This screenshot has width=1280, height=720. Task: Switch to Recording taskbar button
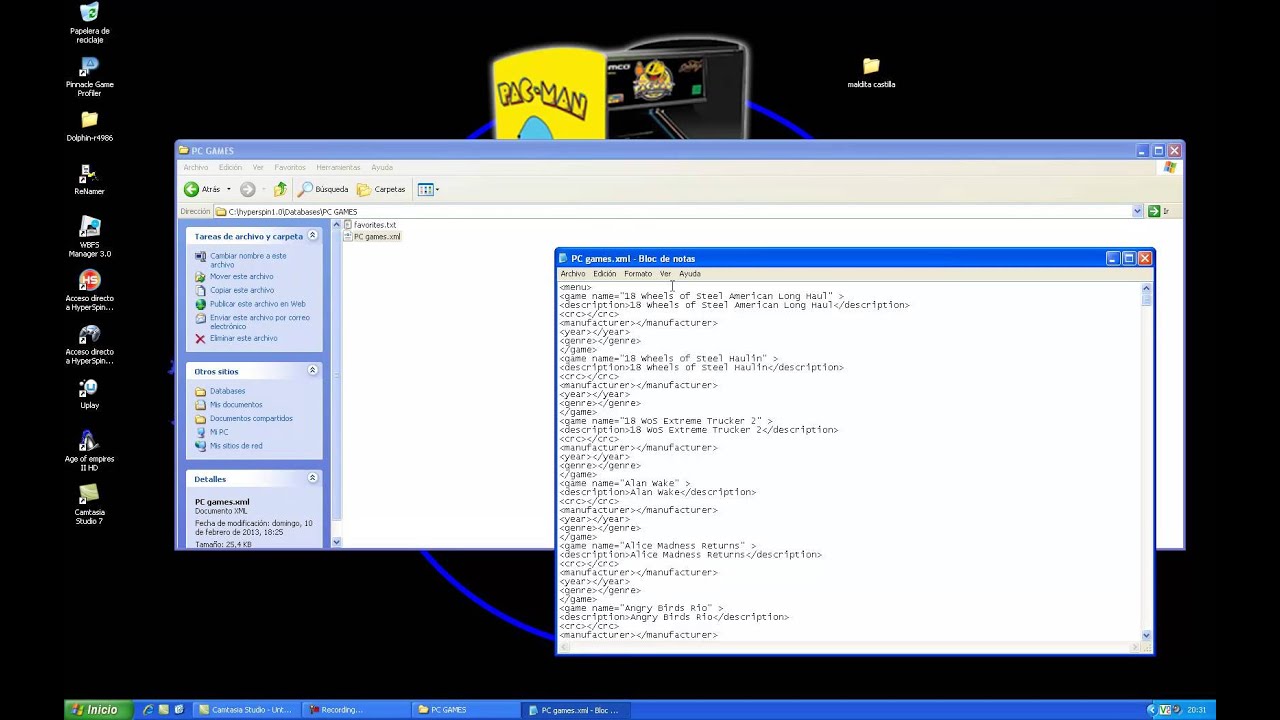[x=356, y=710]
